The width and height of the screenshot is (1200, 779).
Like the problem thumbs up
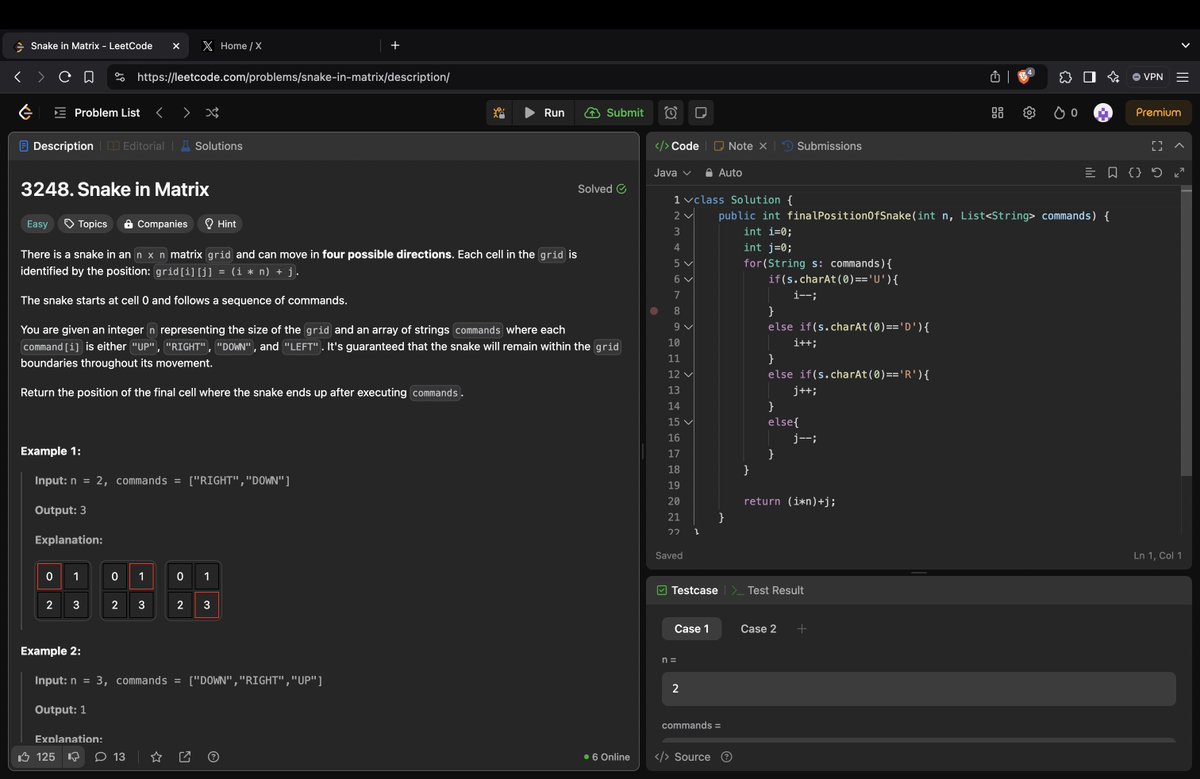35,757
